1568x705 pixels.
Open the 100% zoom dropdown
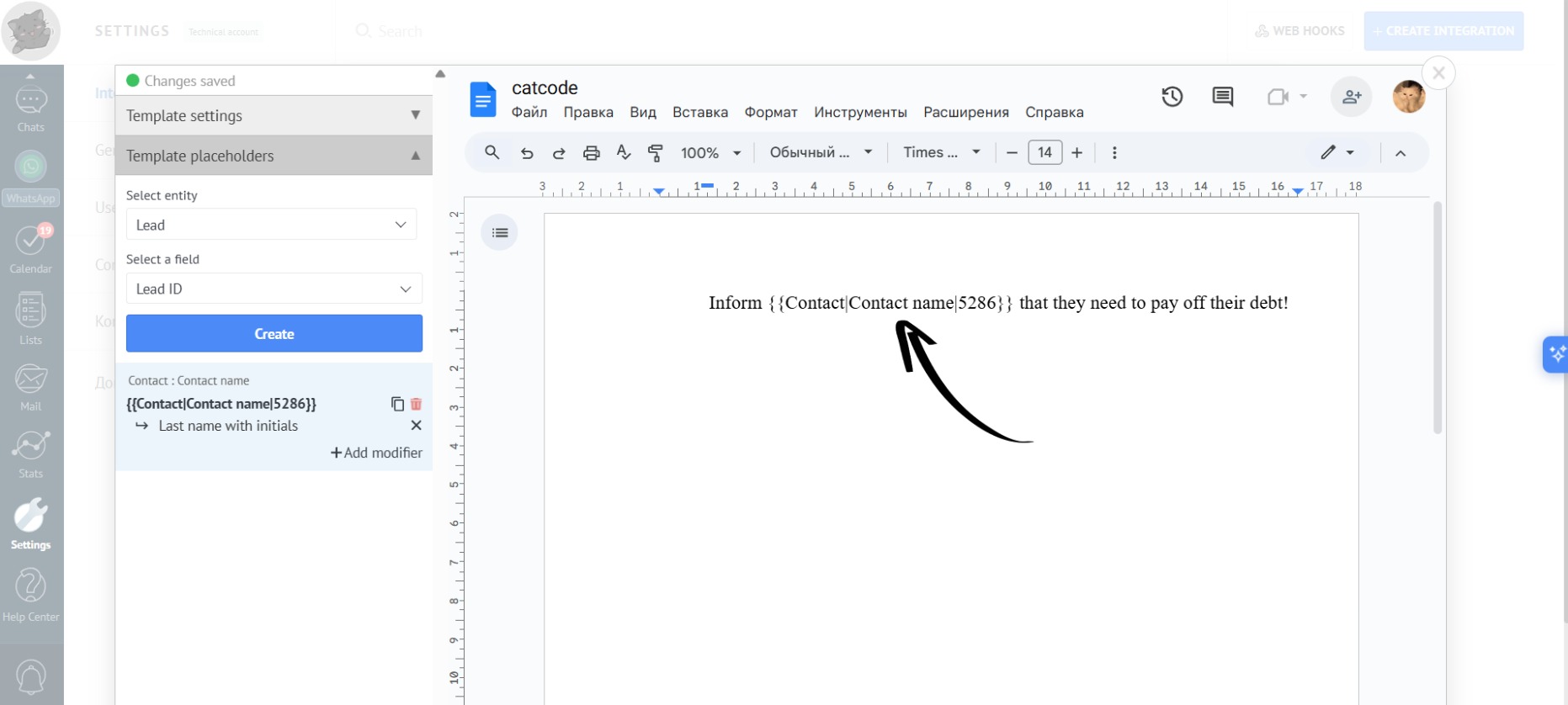click(710, 153)
